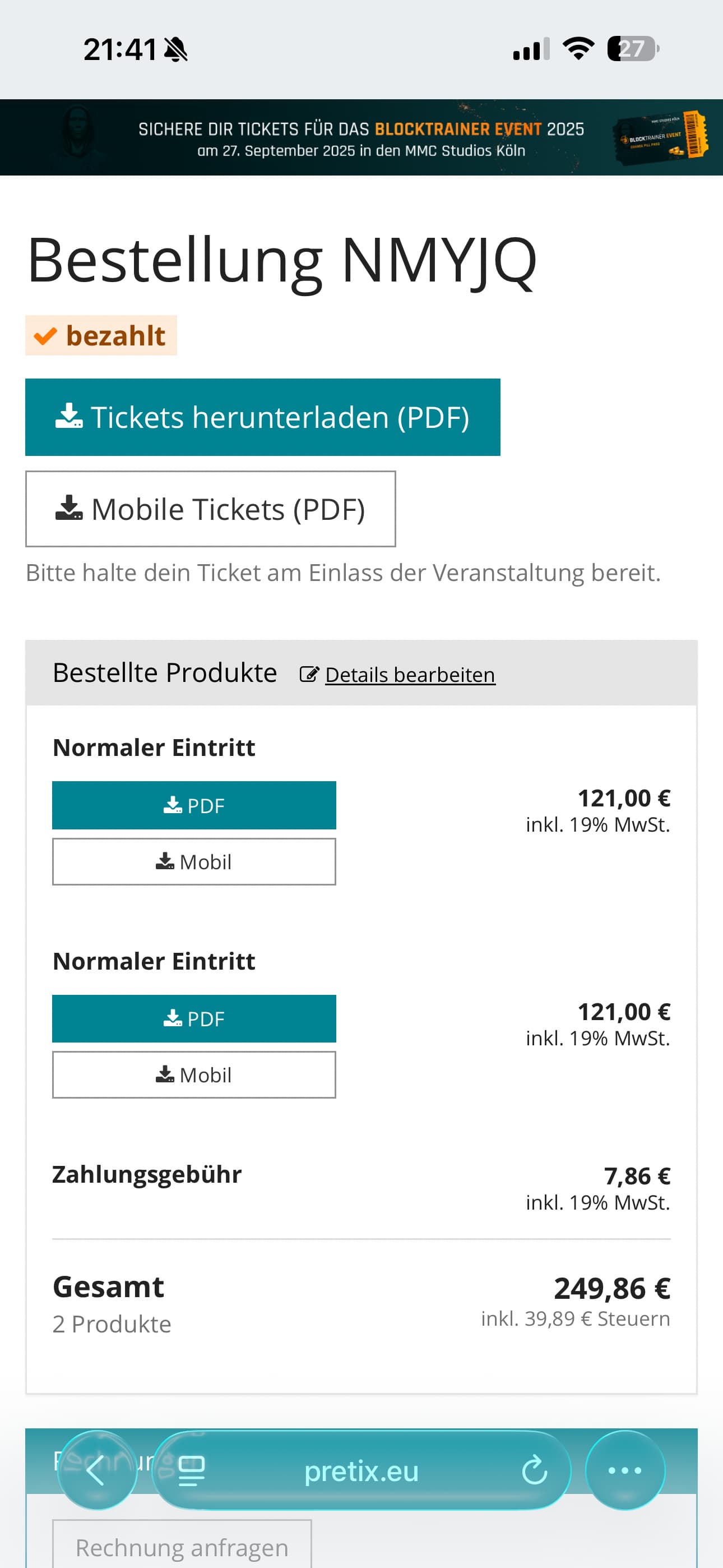The height and width of the screenshot is (1568, 723).
Task: Click the edit pencil icon beside Details bearbeiten
Action: pos(309,675)
